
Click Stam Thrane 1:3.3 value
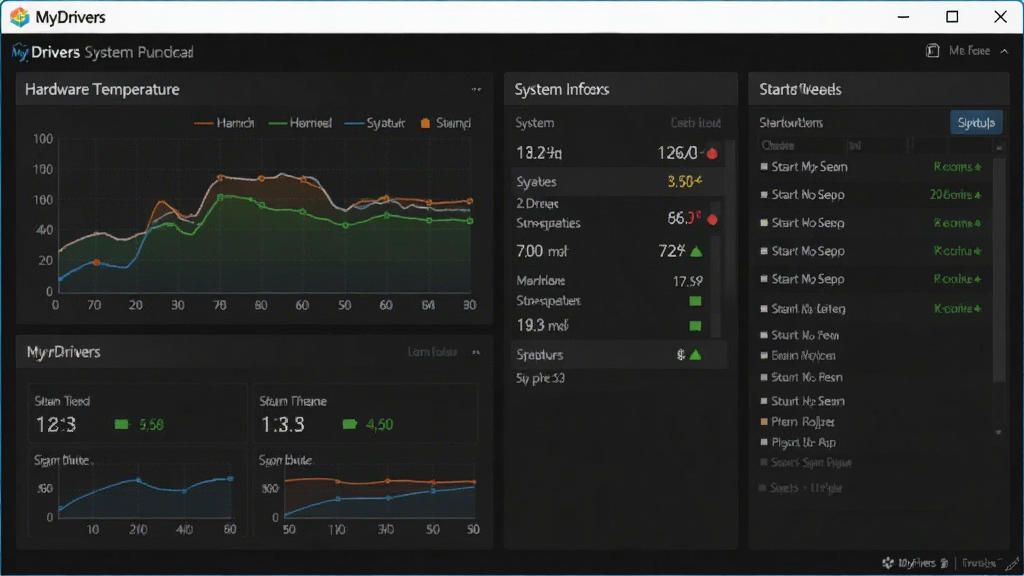[283, 425]
